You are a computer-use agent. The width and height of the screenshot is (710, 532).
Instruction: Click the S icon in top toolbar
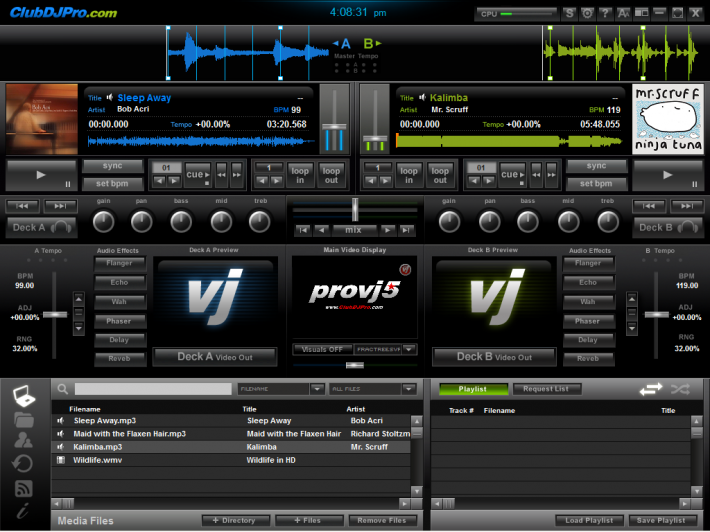[x=569, y=14]
